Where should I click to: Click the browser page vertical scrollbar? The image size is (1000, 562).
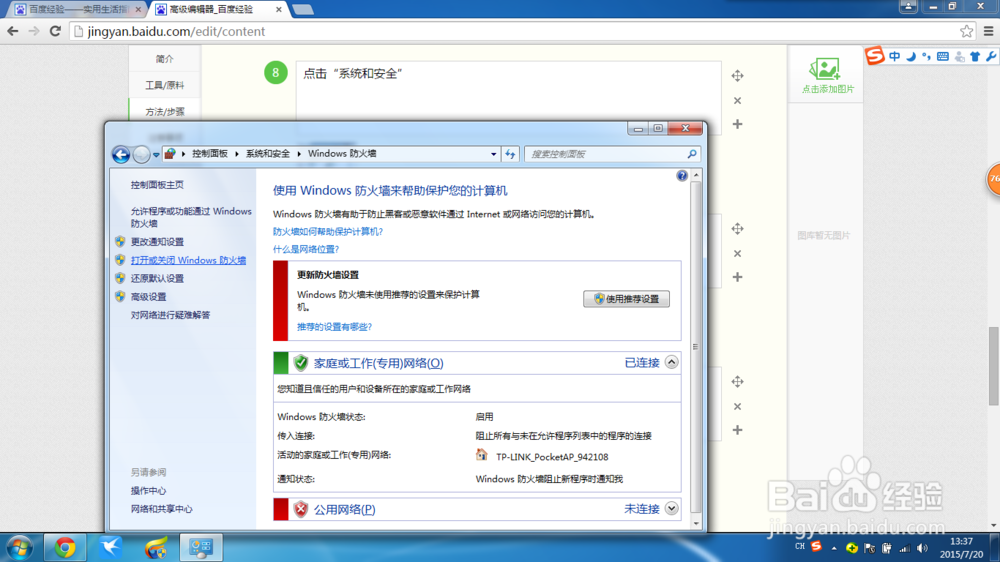tap(994, 366)
